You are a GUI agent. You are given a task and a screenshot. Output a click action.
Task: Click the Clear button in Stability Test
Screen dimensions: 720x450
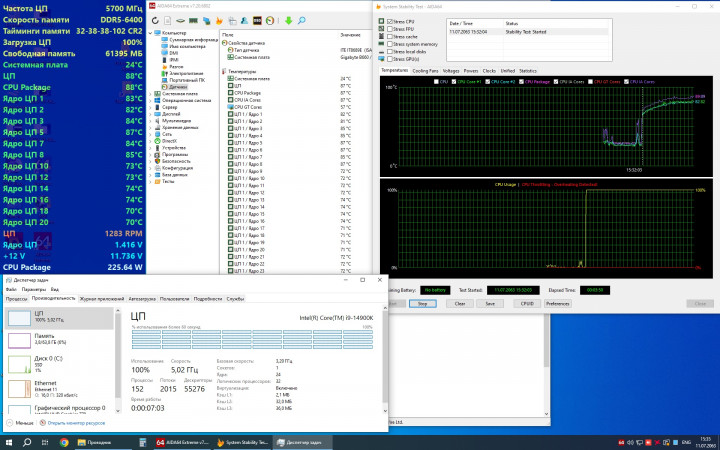coord(460,304)
